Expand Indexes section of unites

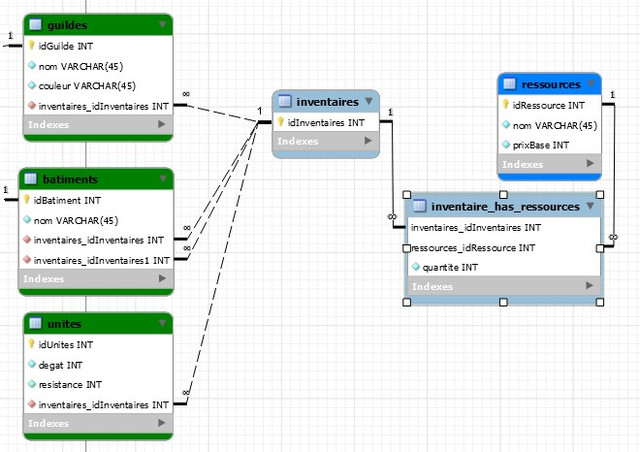pos(162,423)
